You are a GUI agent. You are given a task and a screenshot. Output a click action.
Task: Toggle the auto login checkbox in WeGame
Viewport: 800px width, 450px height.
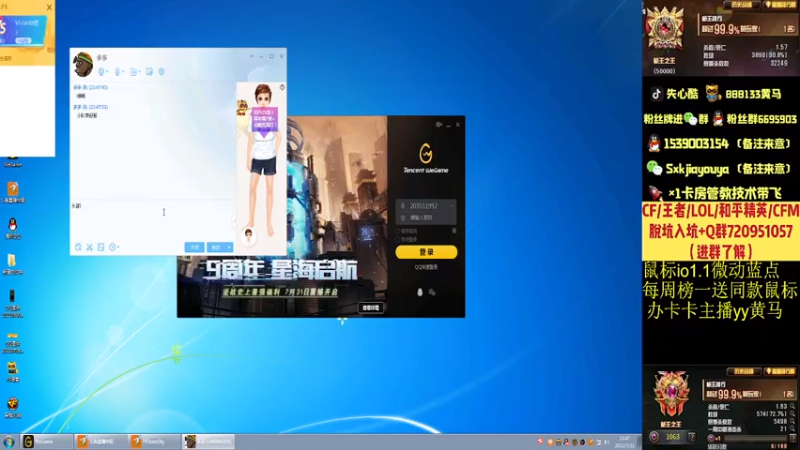point(397,239)
